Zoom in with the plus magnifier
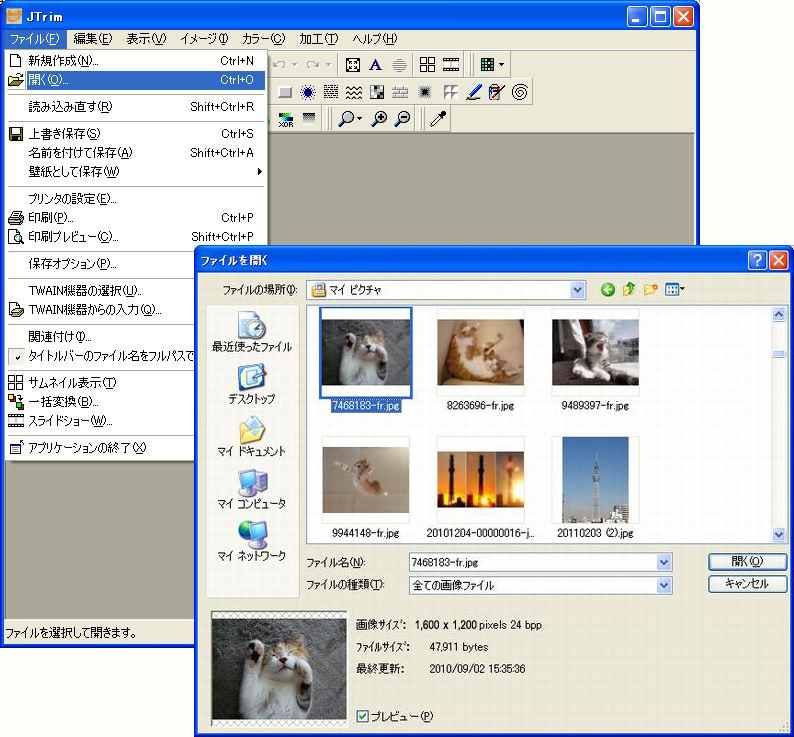This screenshot has width=794, height=737. click(379, 119)
